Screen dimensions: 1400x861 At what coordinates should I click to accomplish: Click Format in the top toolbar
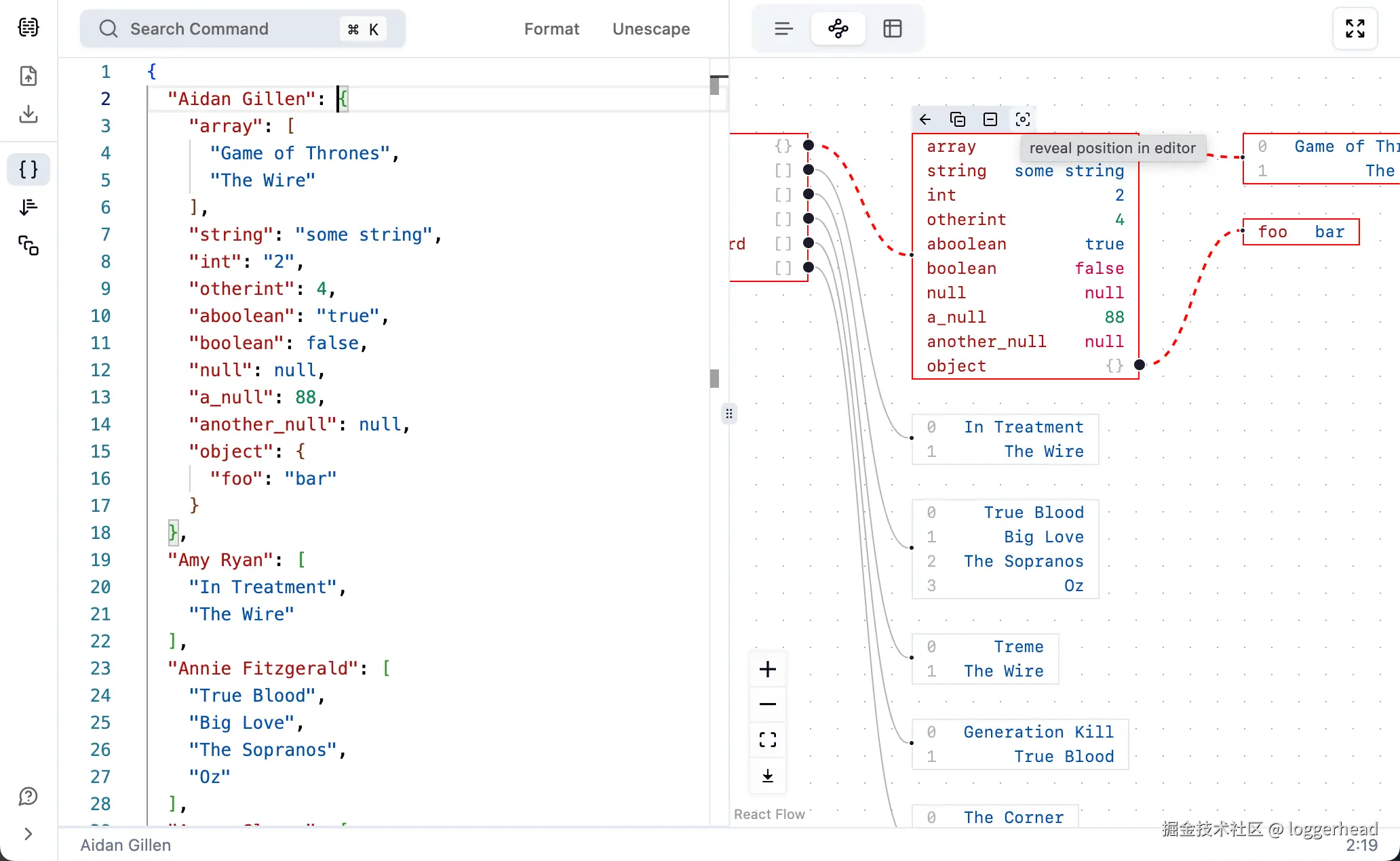(x=551, y=28)
